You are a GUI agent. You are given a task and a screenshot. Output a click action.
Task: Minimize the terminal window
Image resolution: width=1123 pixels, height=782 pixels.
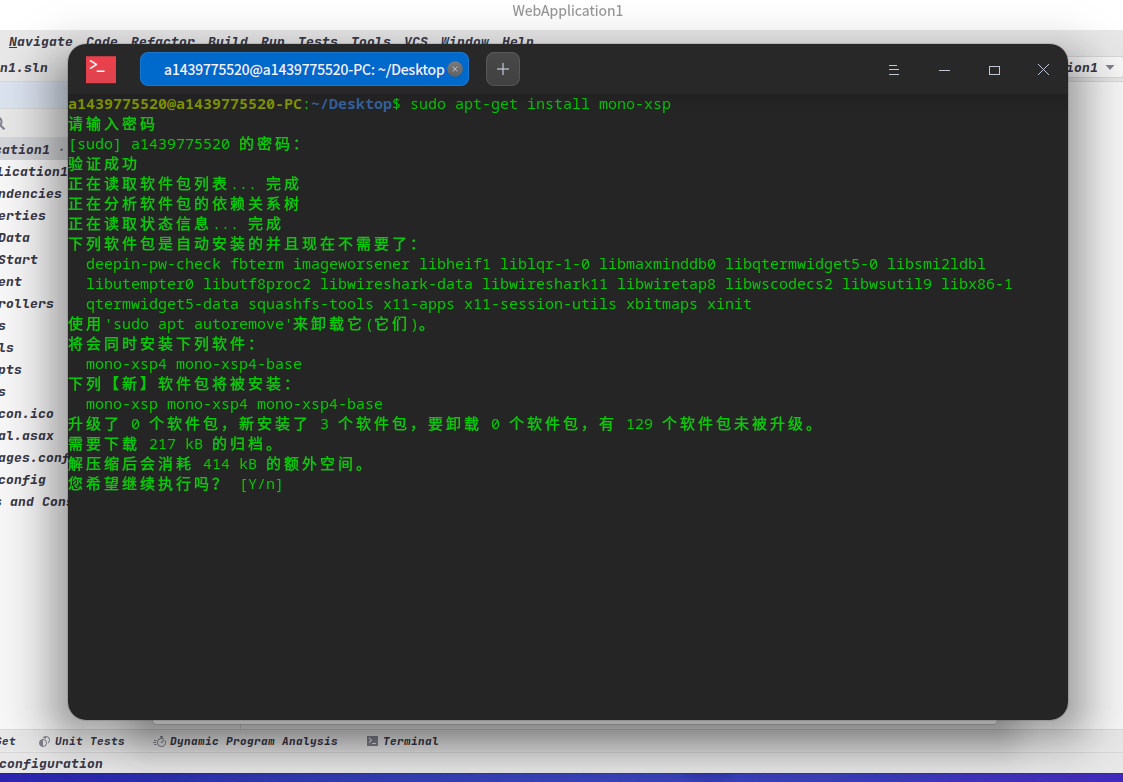tap(943, 69)
